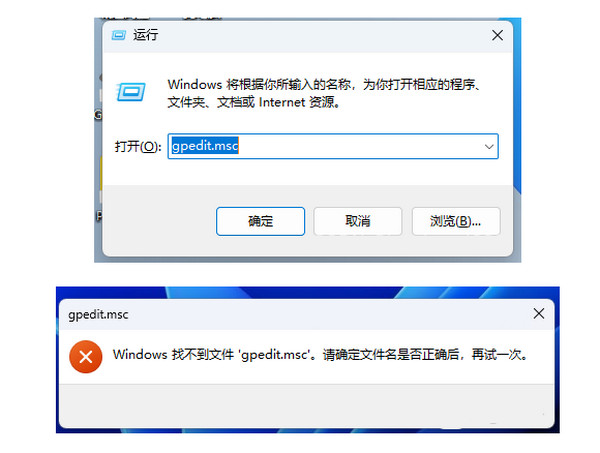Click the Run dialog description text
This screenshot has width=600, height=453.
point(324,93)
